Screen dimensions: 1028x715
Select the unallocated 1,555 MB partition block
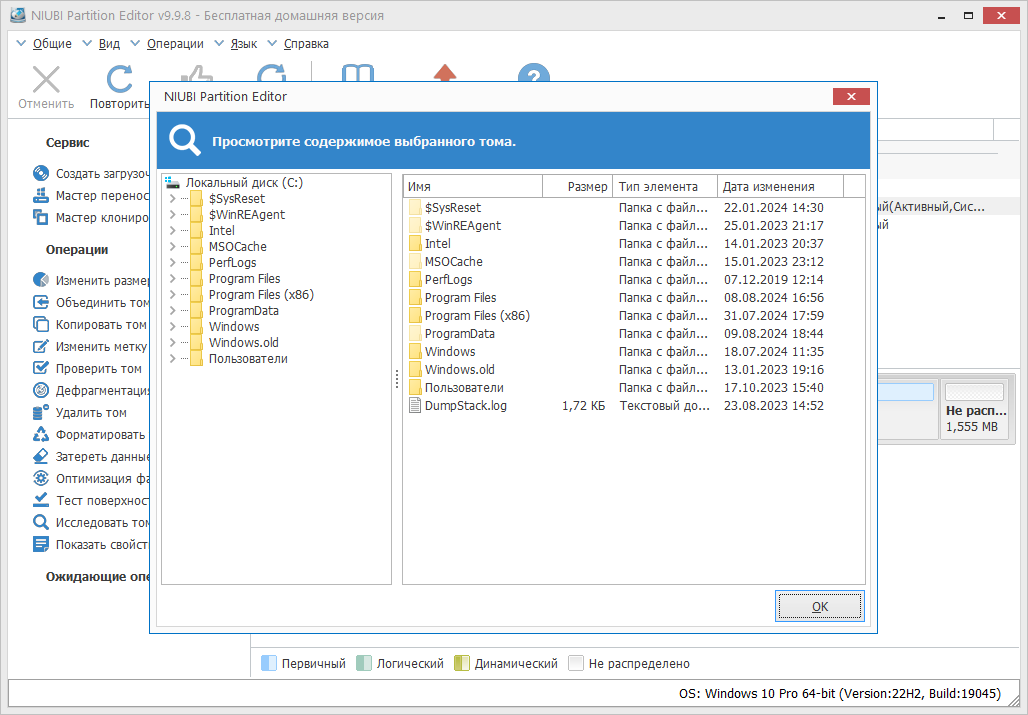click(974, 412)
